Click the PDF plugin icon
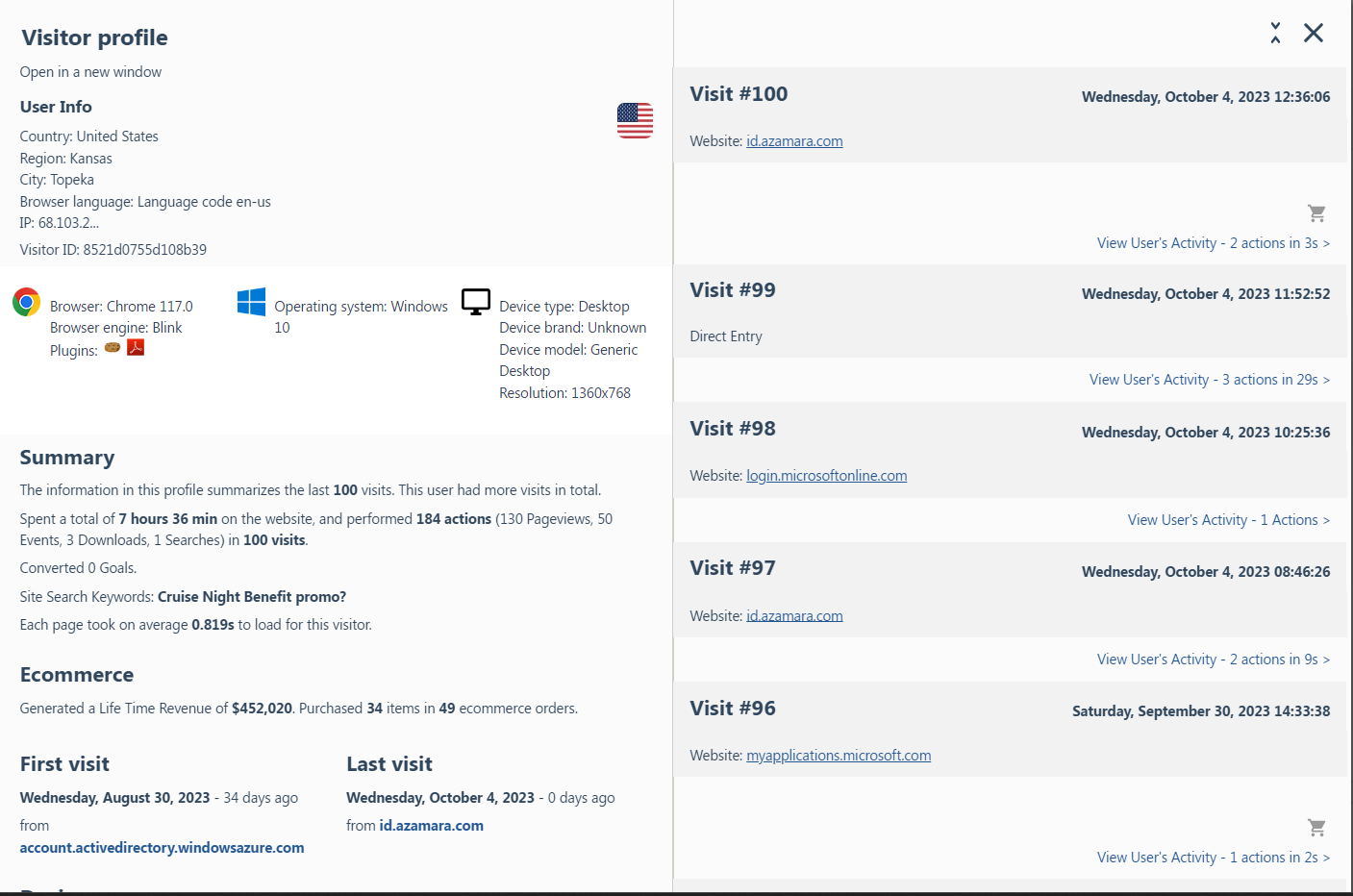 [x=136, y=347]
